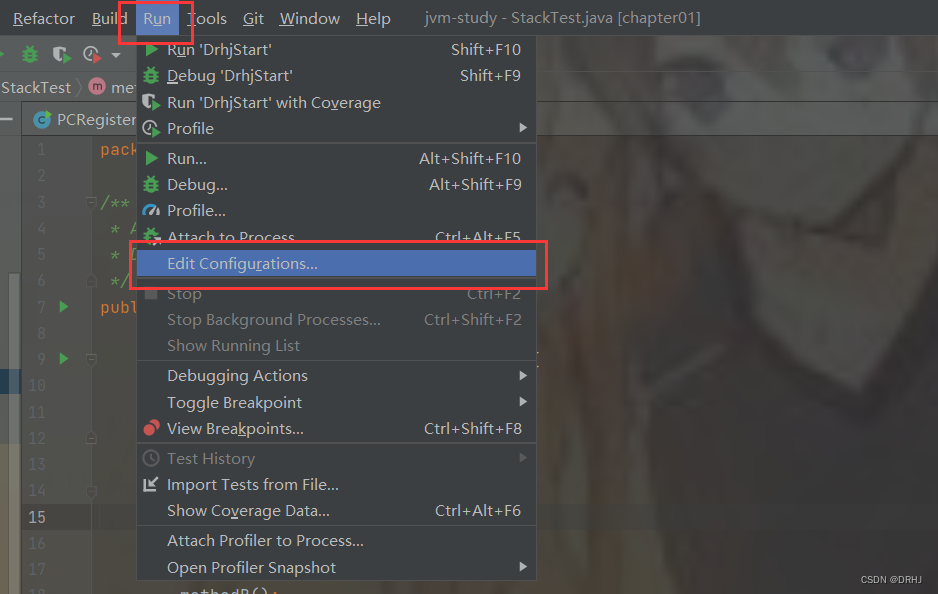Open the Refactor menu
Image resolution: width=938 pixels, height=594 pixels.
(44, 19)
